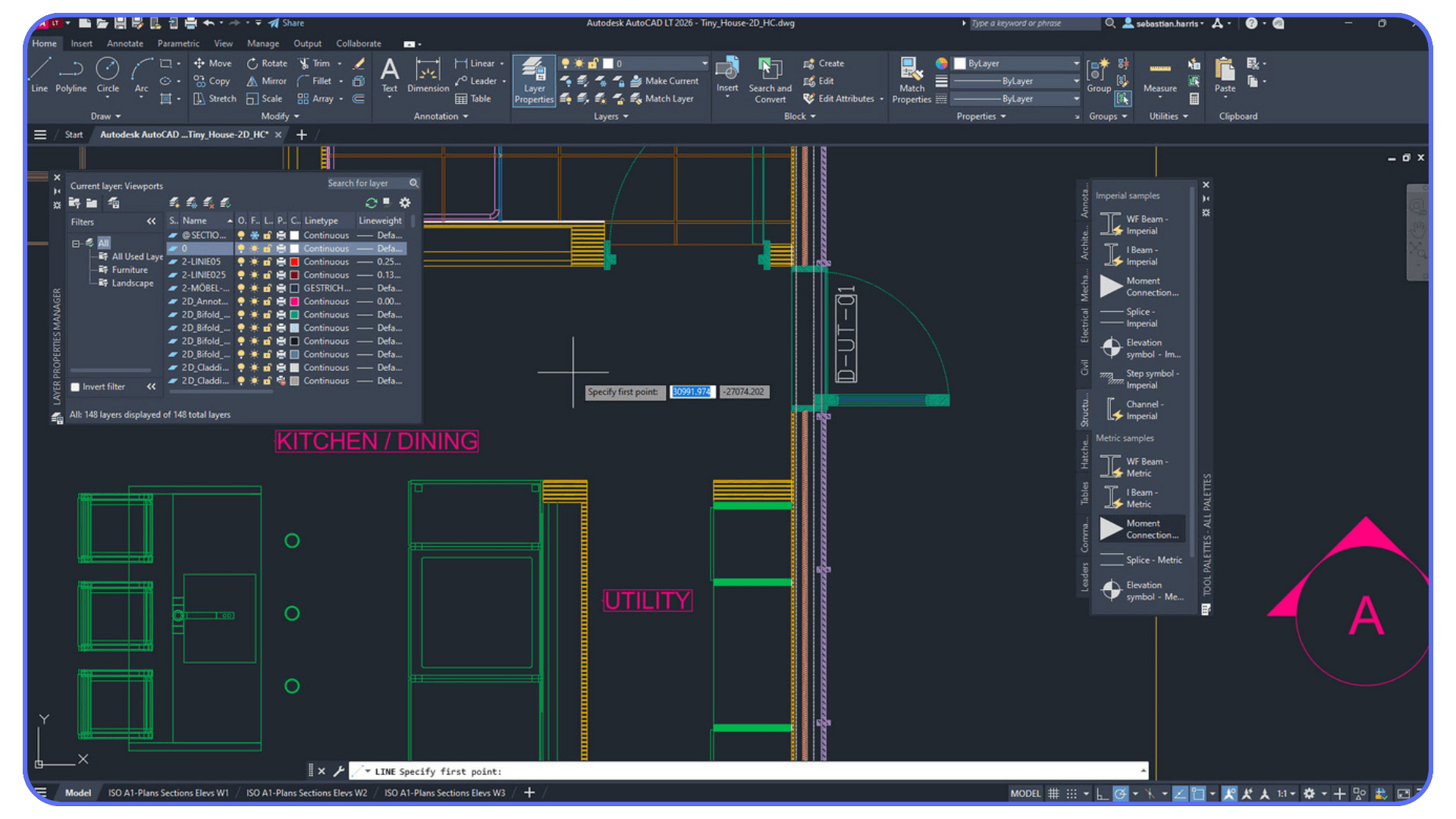Viewport: 1456px width, 819px height.
Task: Enable the Invert filter checkbox
Action: tap(75, 387)
